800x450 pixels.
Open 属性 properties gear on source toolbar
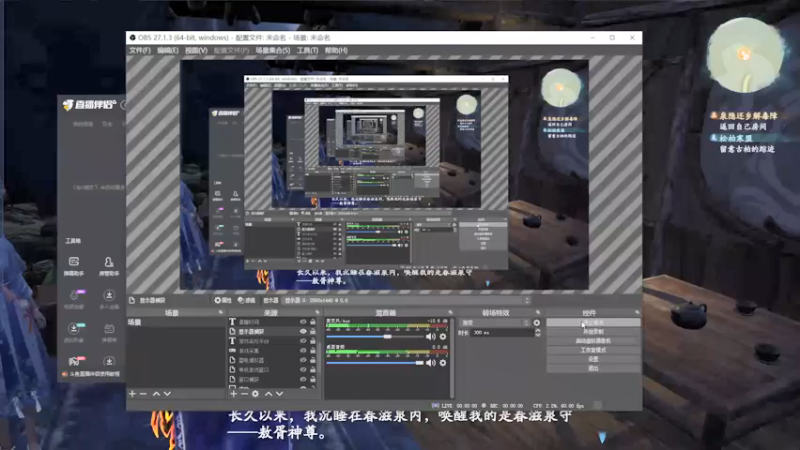click(223, 301)
